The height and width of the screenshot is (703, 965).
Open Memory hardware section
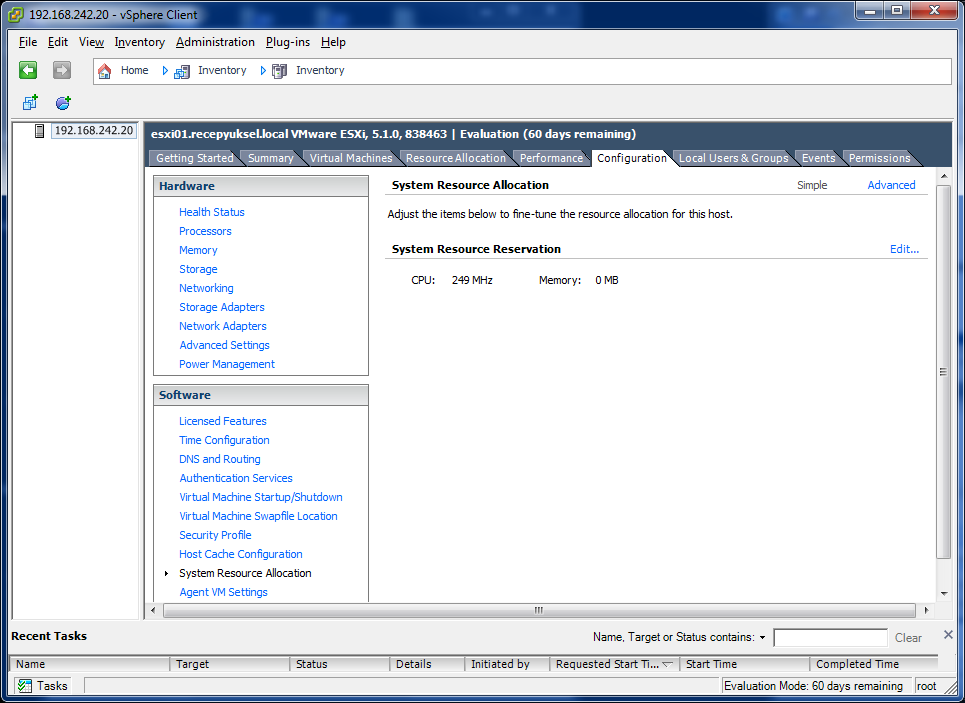(198, 250)
